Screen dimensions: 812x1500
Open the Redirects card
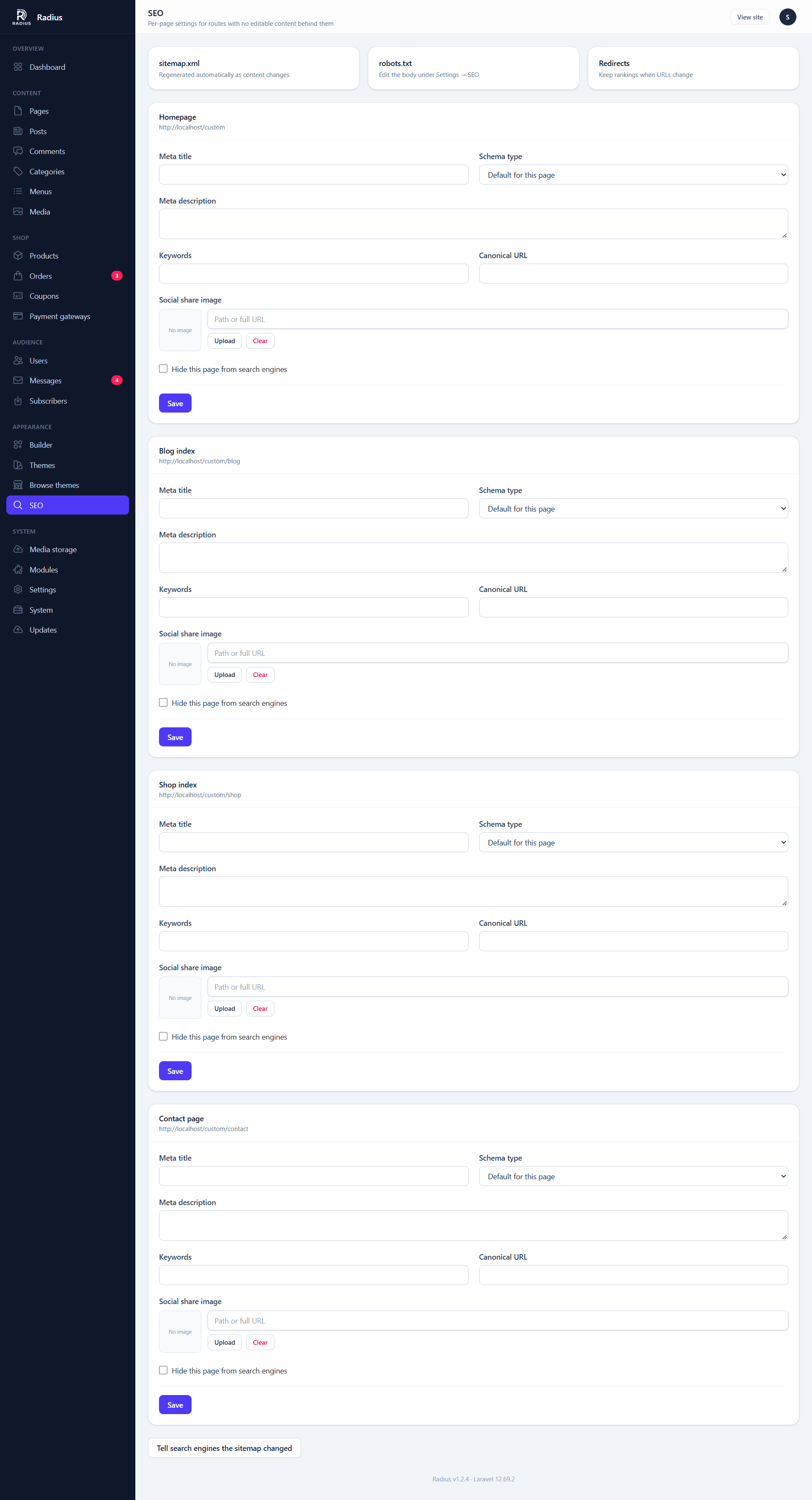(x=693, y=68)
